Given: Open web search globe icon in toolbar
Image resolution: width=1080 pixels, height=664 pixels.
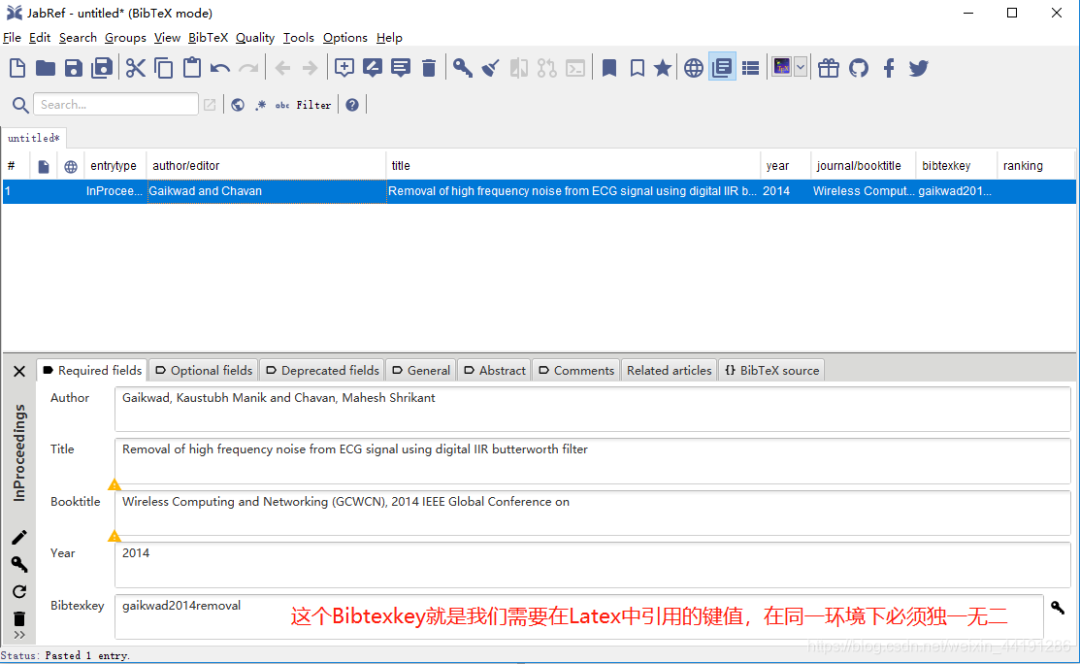Looking at the screenshot, I should click(x=694, y=68).
